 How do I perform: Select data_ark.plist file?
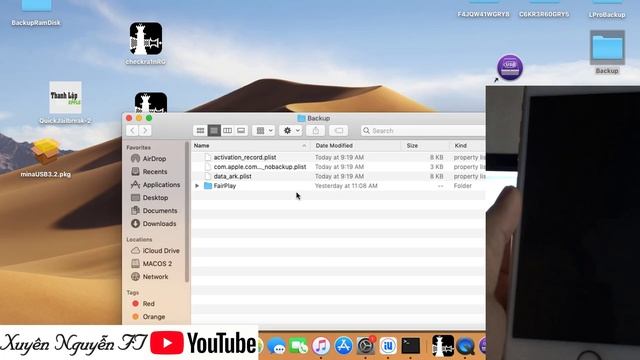coord(232,176)
